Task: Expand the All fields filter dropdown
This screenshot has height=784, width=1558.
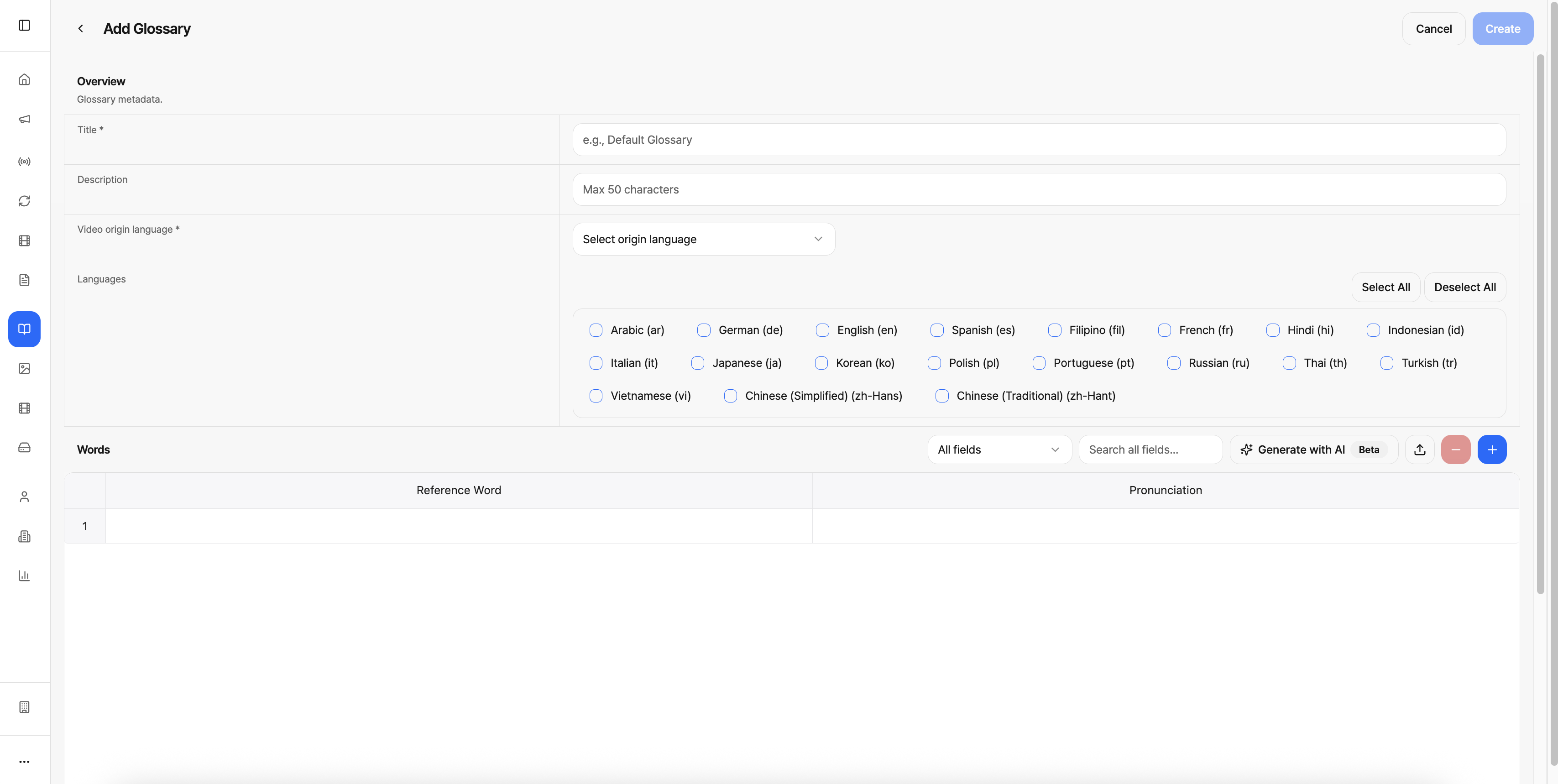Action: click(999, 449)
